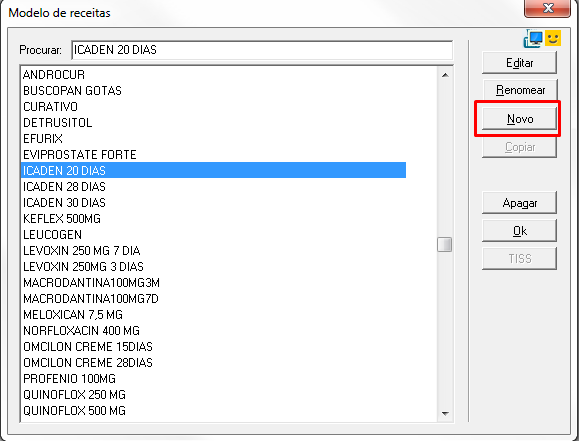Select KEFLEX 500MG item
This screenshot has width=579, height=441.
pos(213,219)
